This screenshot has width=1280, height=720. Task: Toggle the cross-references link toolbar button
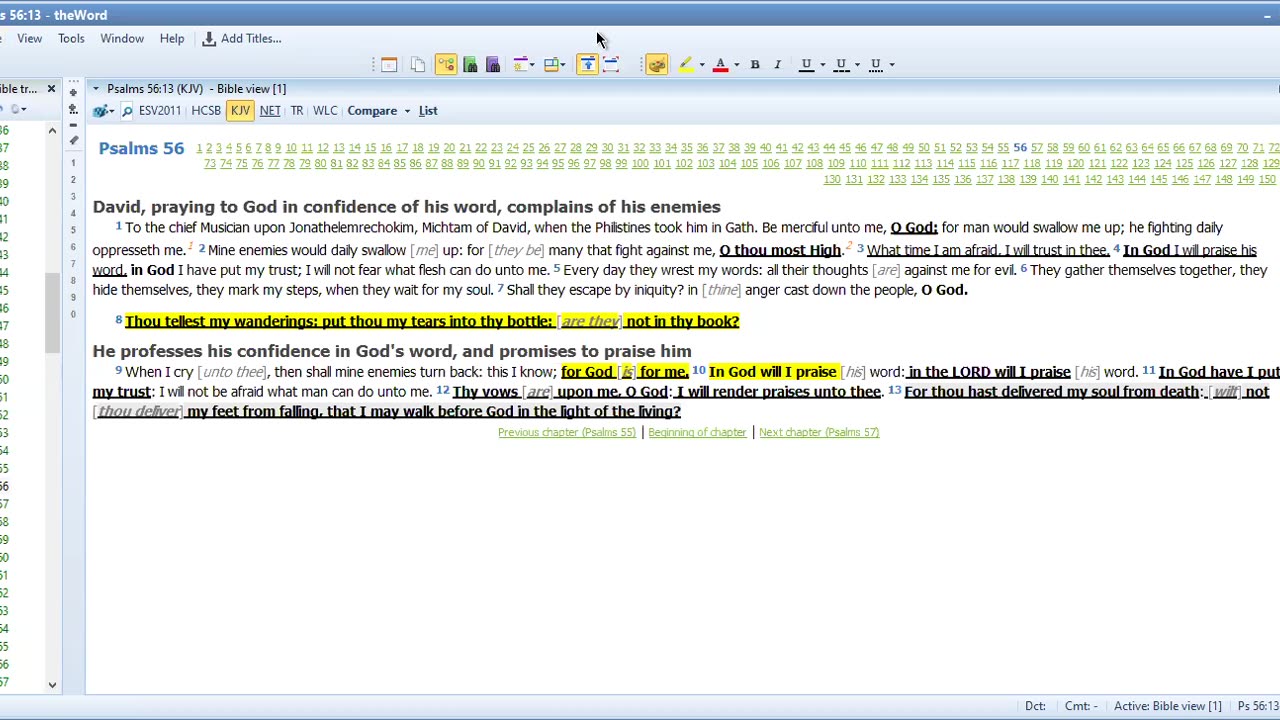(x=446, y=65)
